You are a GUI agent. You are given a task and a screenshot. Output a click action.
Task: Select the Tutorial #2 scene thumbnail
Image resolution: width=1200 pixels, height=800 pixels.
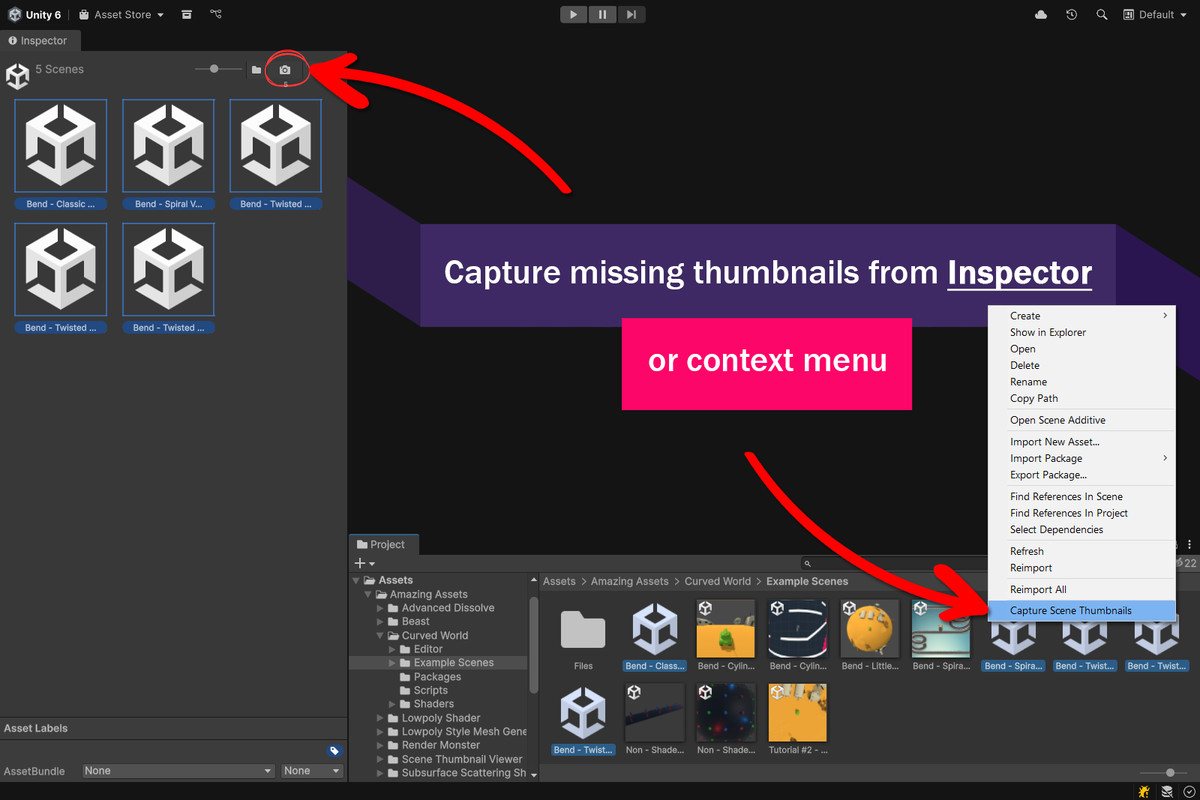pos(797,711)
